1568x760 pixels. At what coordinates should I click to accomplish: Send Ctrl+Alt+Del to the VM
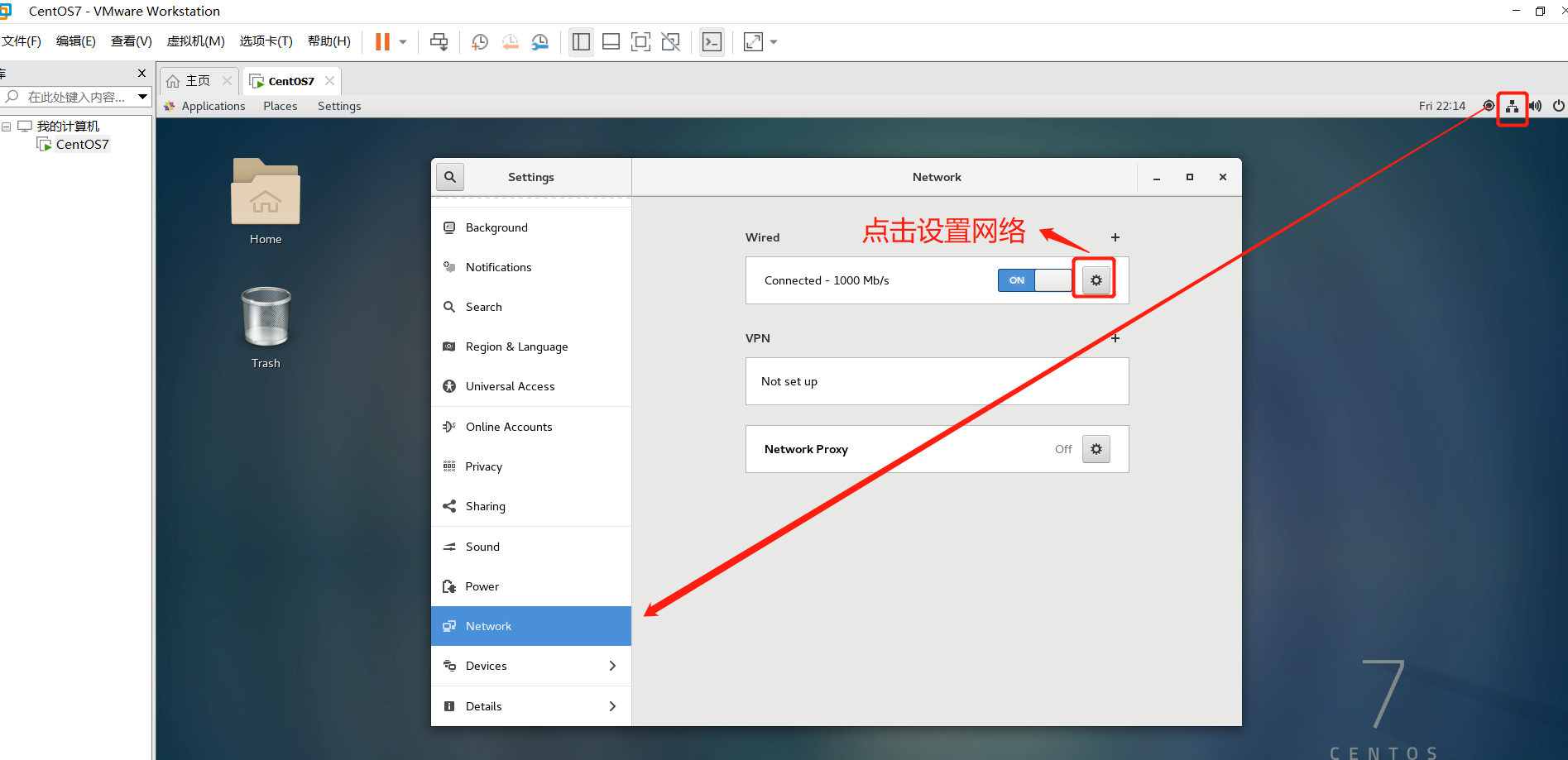[x=439, y=41]
